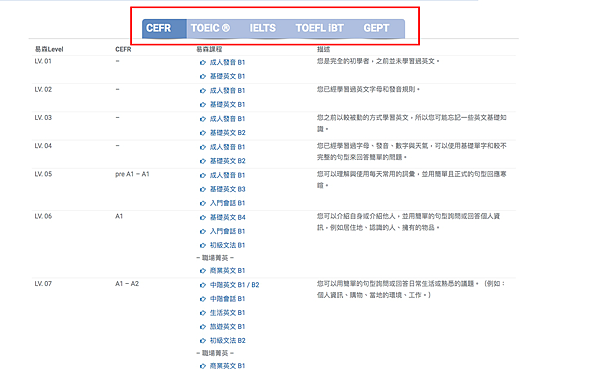The height and width of the screenshot is (369, 600).
Task: Click the CEFR column header in the table
Action: point(123,49)
